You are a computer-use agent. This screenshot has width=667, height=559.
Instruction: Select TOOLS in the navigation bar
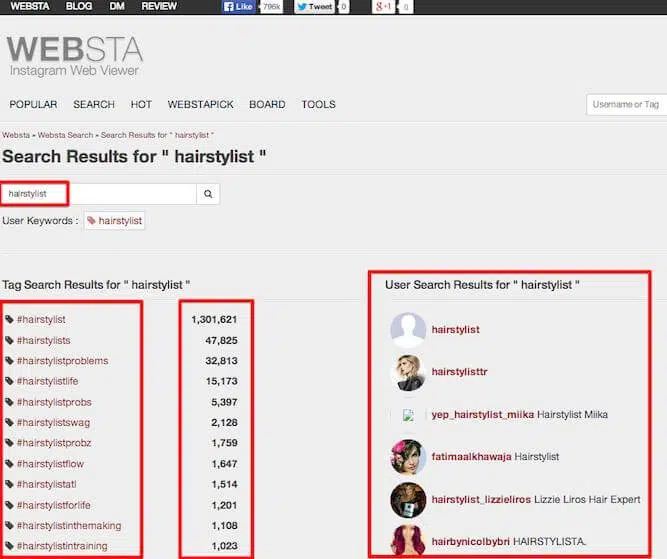(x=318, y=104)
